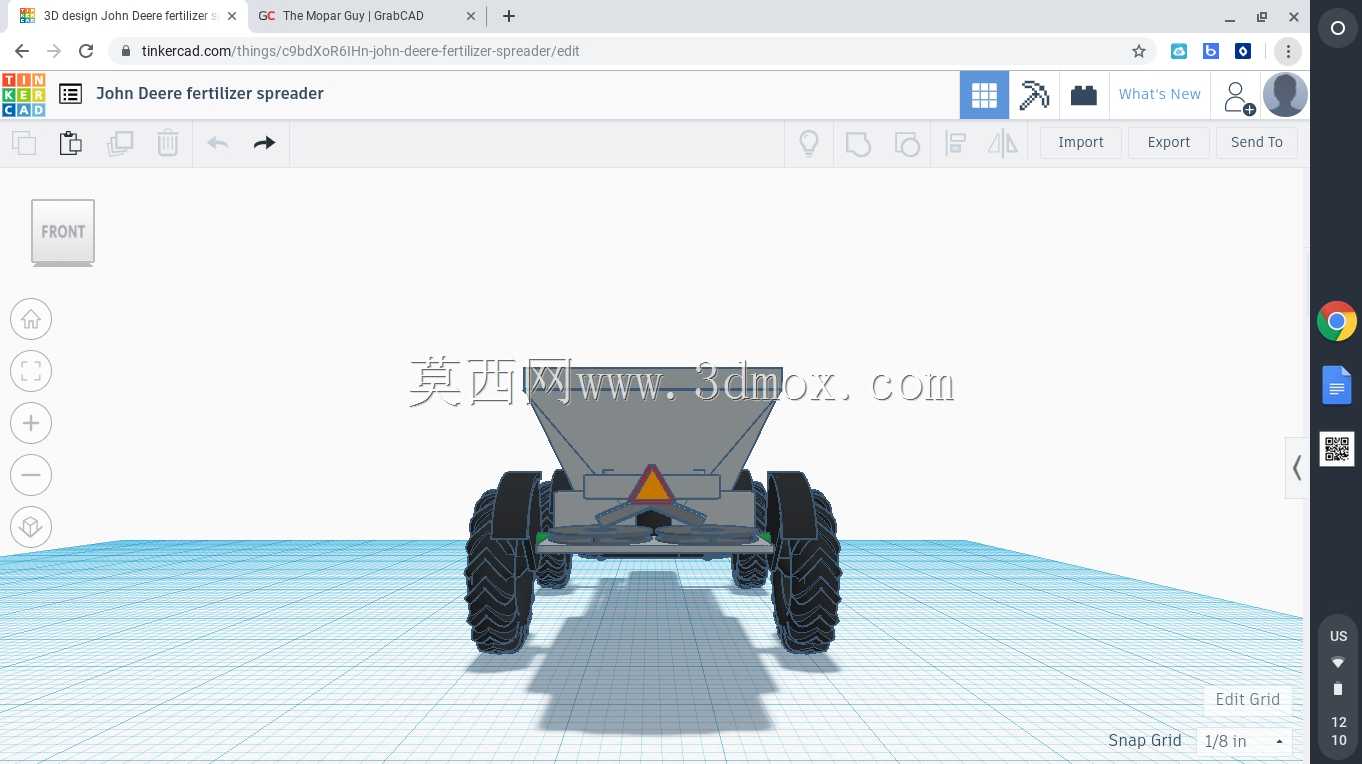This screenshot has width=1362, height=764.
Task: Open Google Docs from the shelf
Action: click(1337, 385)
